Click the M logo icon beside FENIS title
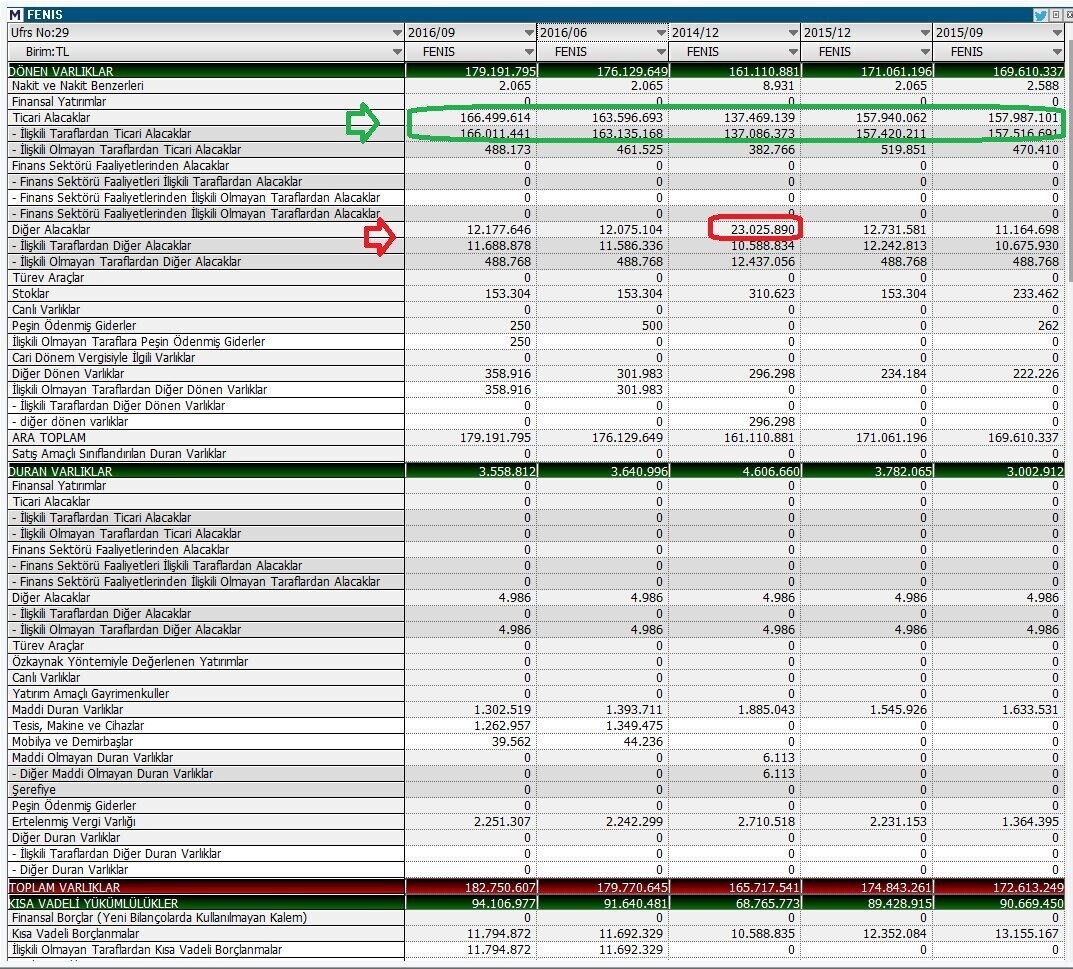This screenshot has width=1073, height=969. pyautogui.click(x=15, y=15)
